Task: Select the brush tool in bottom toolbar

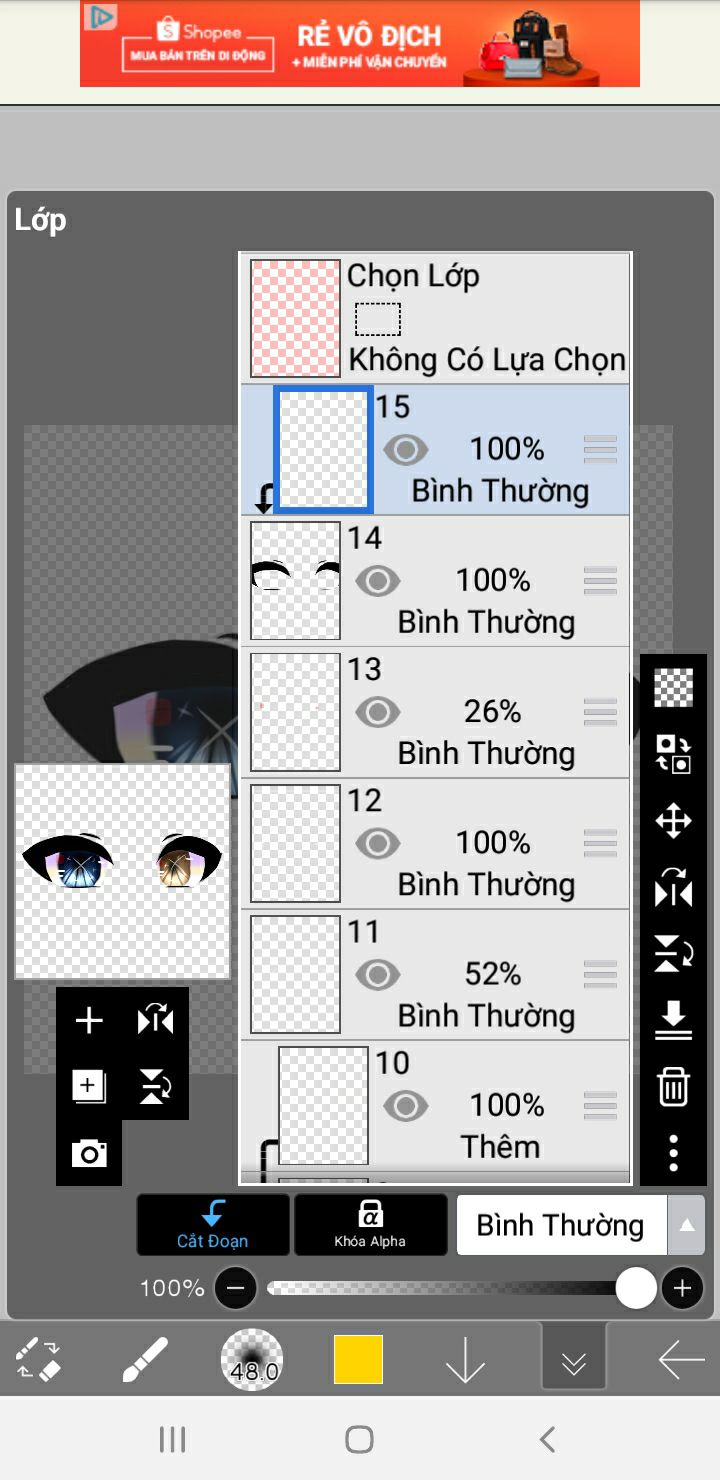Action: pos(145,1360)
